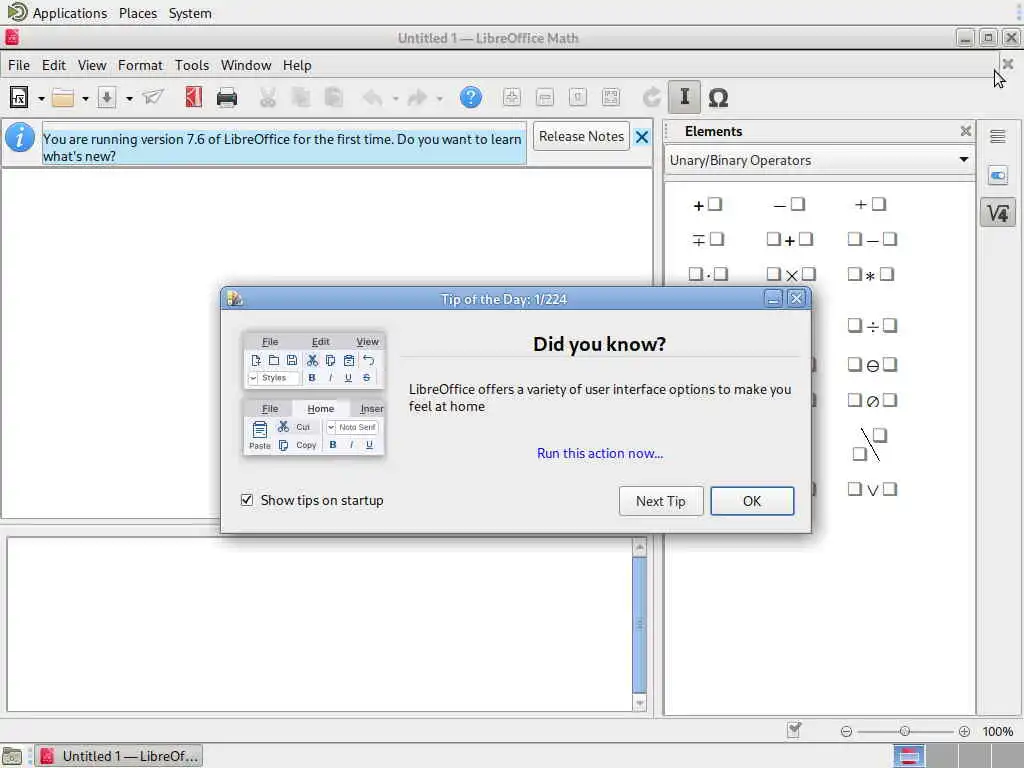Insert the wideslash diagonal element
This screenshot has width=1024, height=768.
(871, 445)
